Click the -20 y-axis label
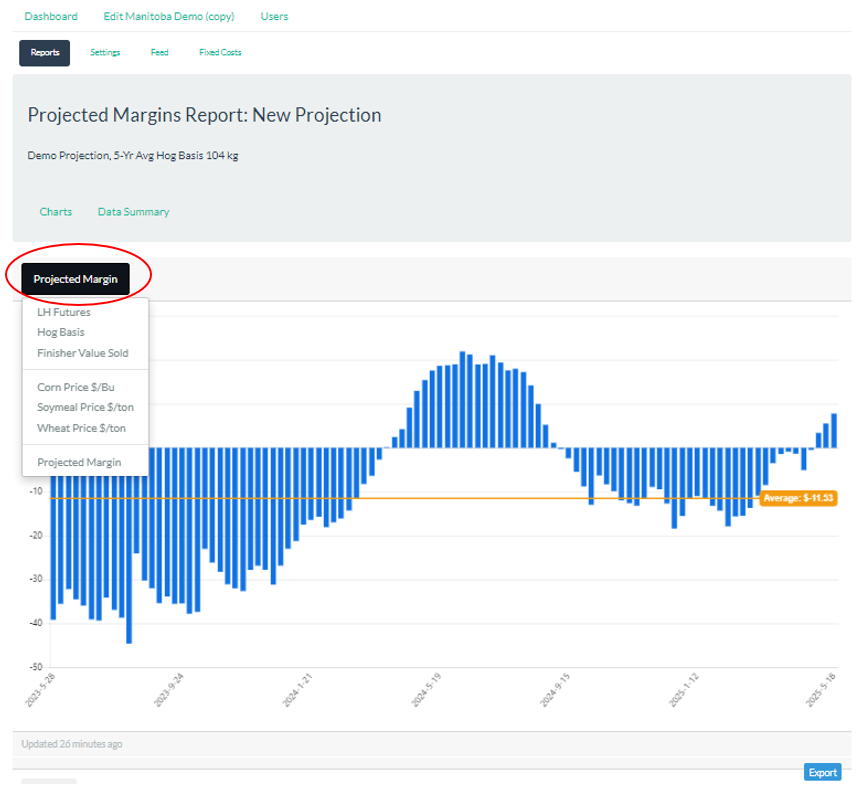This screenshot has height=786, width=863. tap(36, 536)
